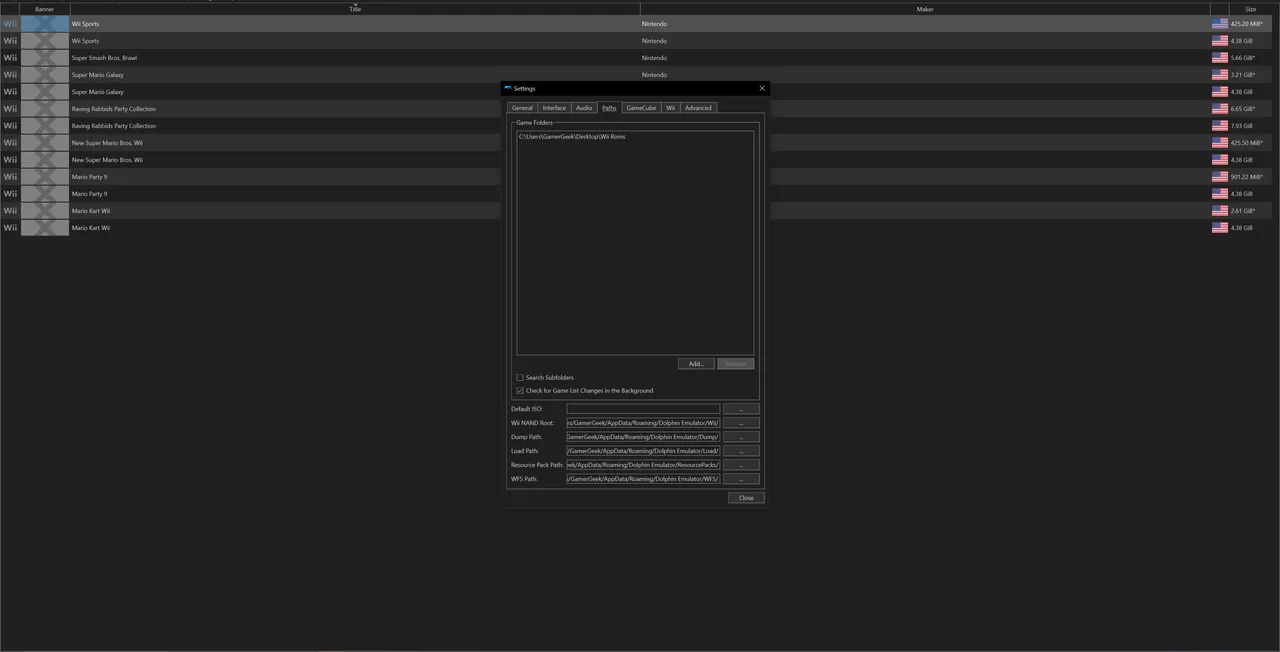Select the New Super Mario Bros. Wii title in the 425.50 MiB row
1280x652 pixels.
coord(107,143)
